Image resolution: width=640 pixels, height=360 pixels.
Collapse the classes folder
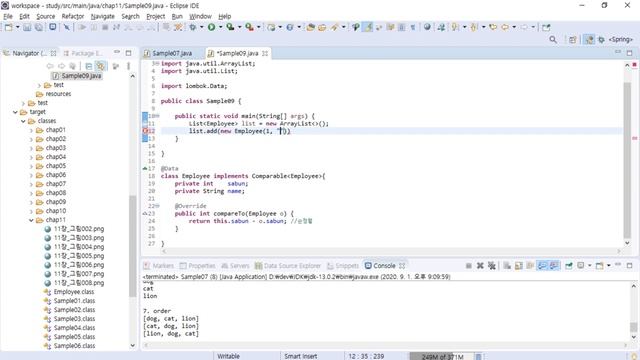(x=24, y=121)
